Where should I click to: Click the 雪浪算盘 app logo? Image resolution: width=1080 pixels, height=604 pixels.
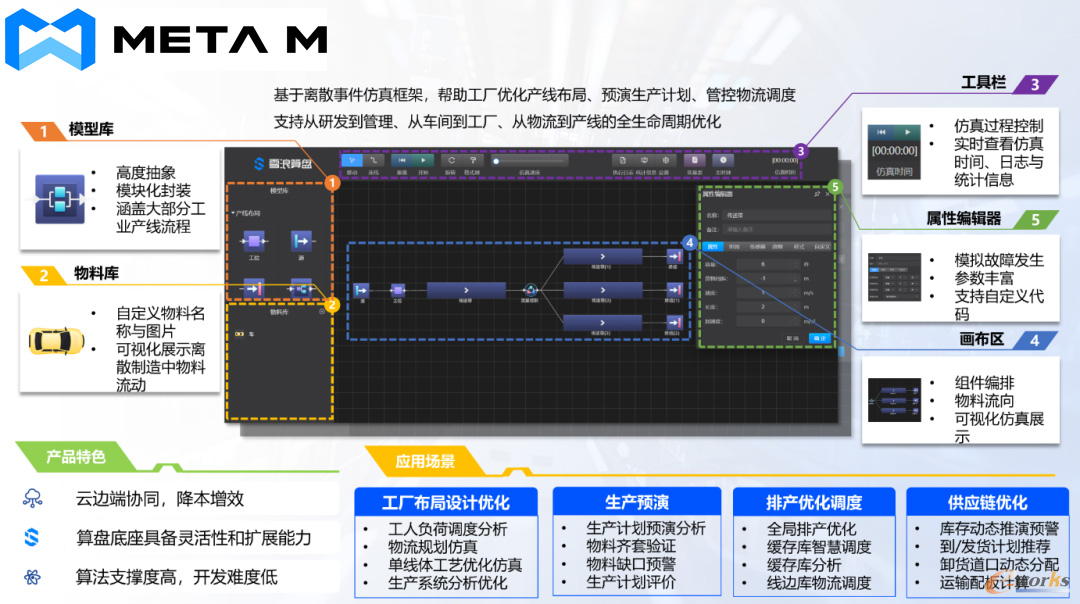click(283, 164)
